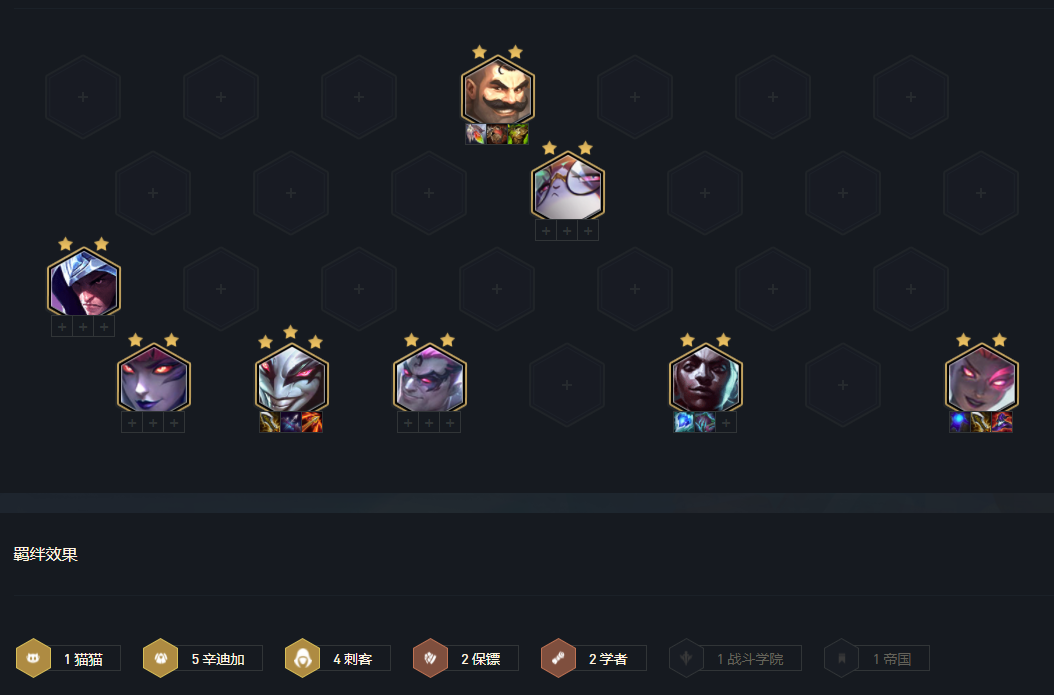Click the inactive 战斗学院 trait icon
The width and height of the screenshot is (1054, 695).
pos(686,658)
